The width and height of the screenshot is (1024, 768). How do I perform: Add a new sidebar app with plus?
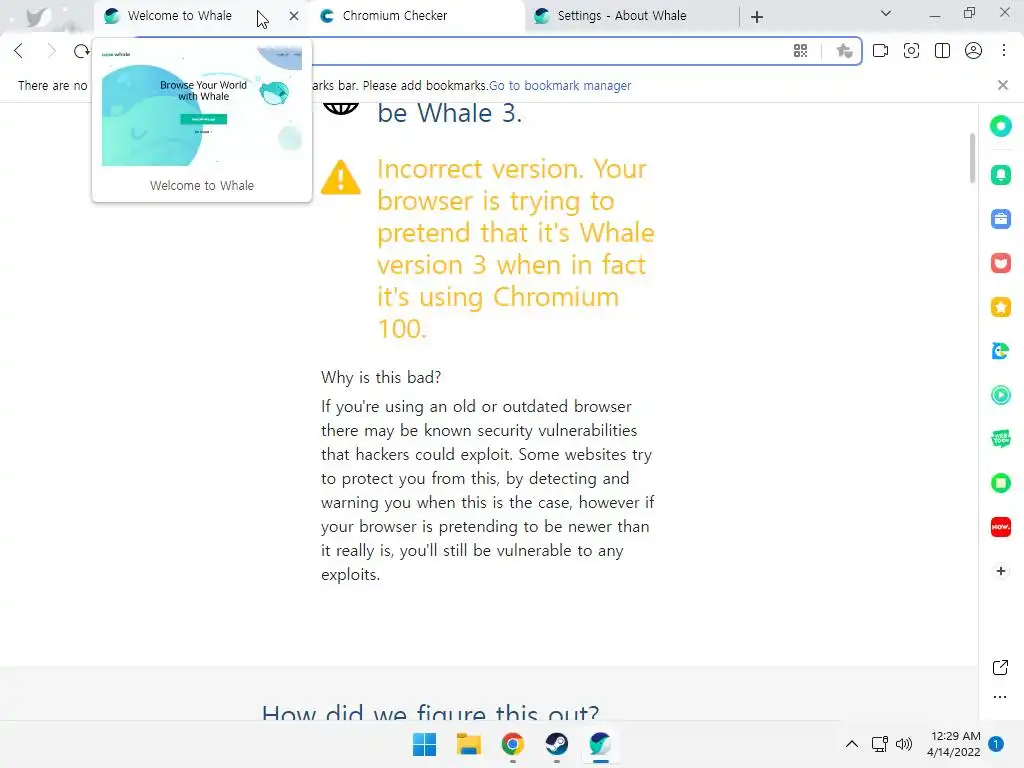(x=1000, y=571)
